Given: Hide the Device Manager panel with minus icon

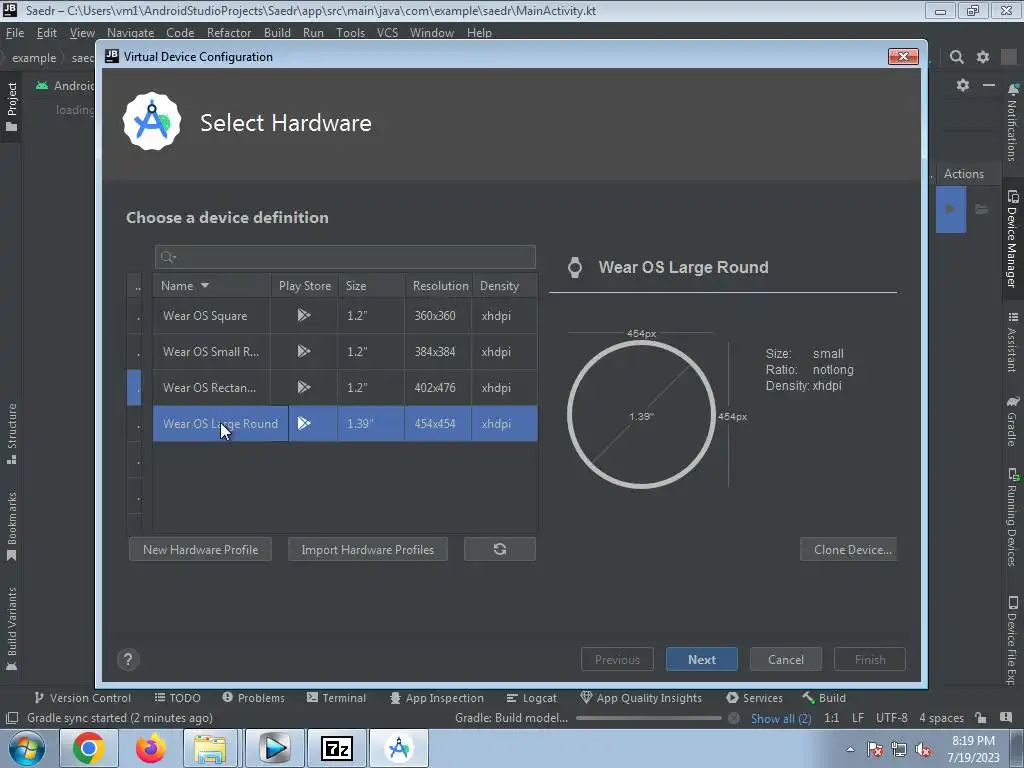Looking at the screenshot, I should pos(989,85).
